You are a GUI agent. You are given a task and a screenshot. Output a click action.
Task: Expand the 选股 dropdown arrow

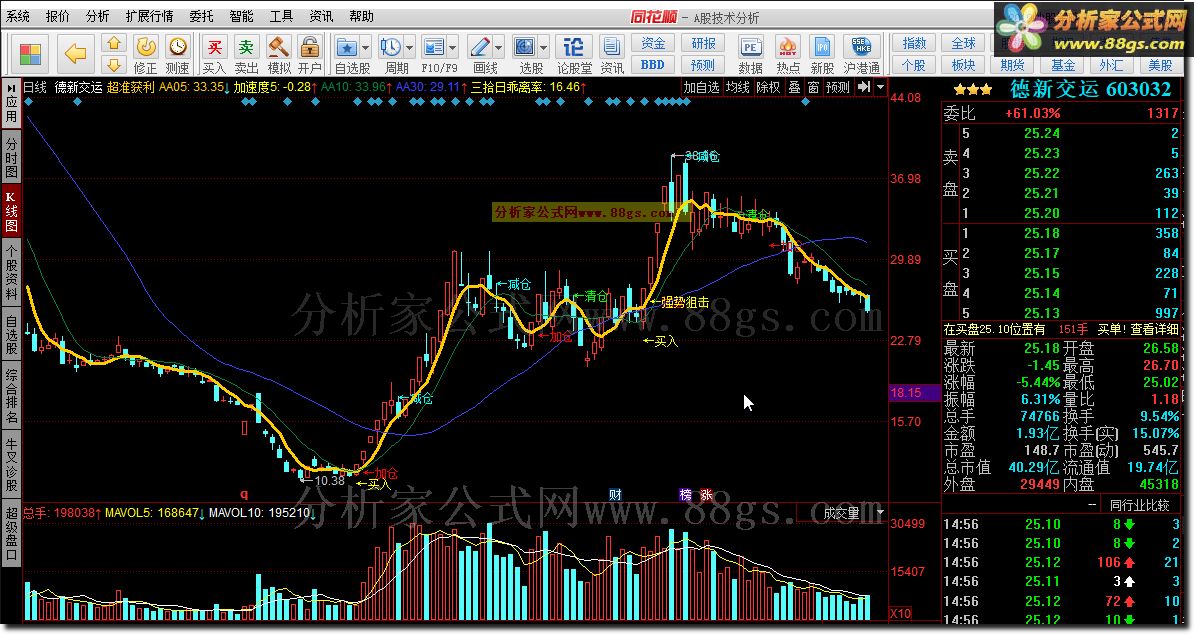point(544,48)
